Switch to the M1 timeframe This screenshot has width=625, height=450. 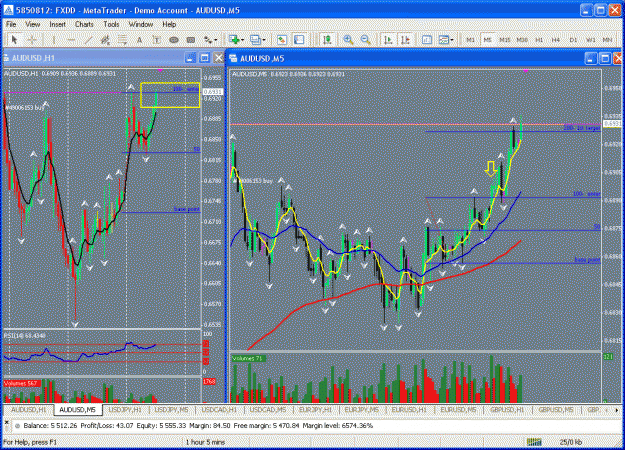coord(471,40)
